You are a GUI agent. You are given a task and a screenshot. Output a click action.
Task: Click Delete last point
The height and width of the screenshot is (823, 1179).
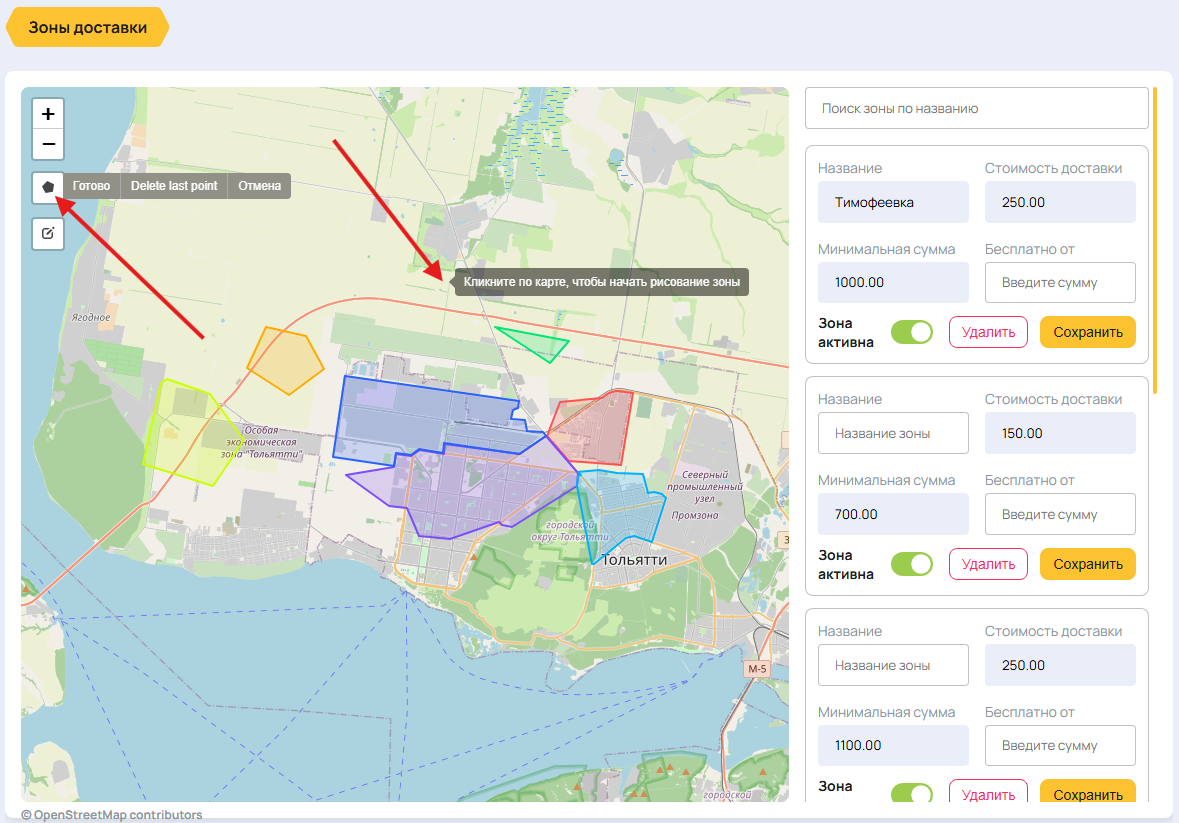point(174,186)
